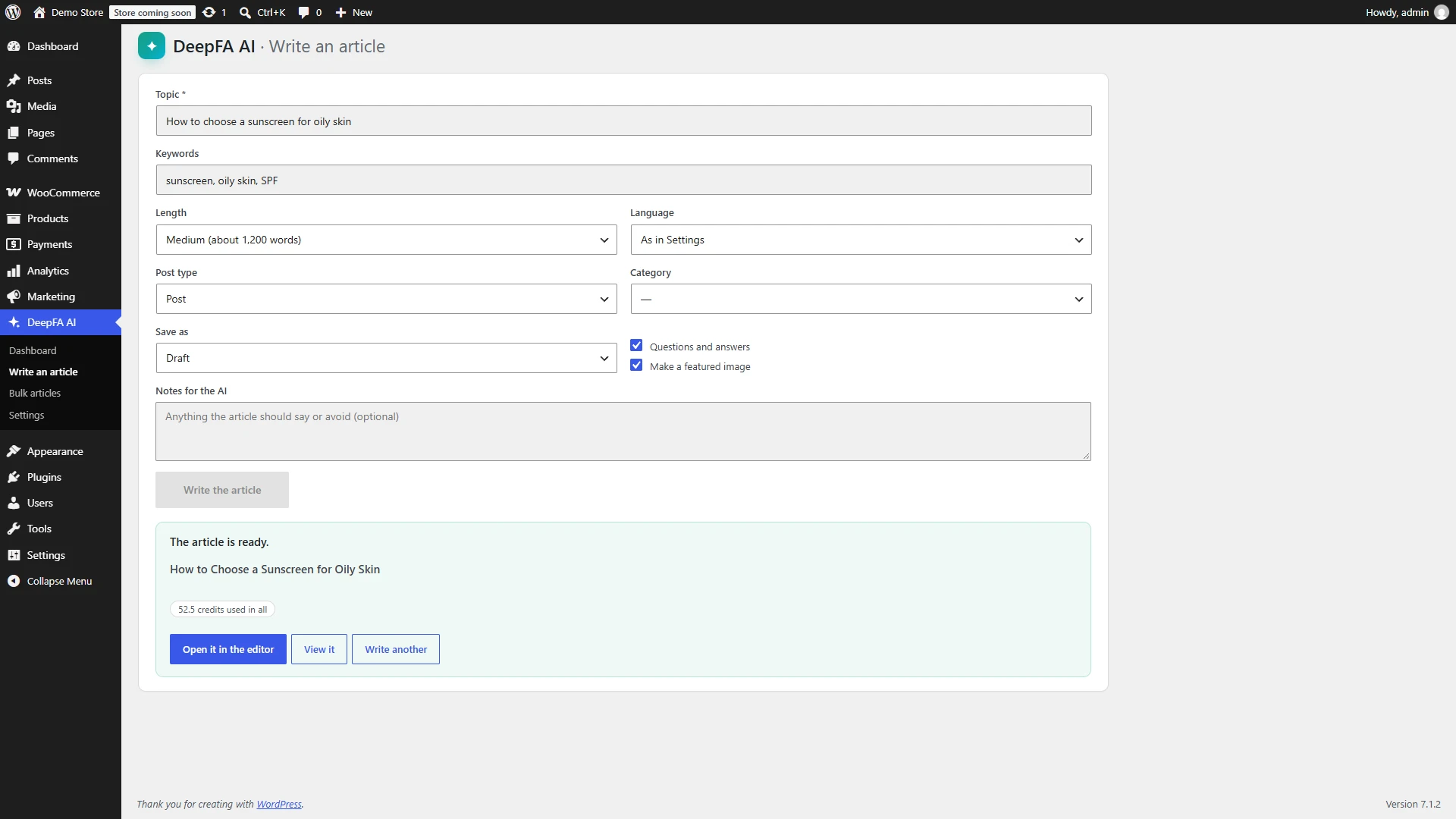1456x819 pixels.
Task: Click 'The article is ready.' message
Action: [219, 542]
